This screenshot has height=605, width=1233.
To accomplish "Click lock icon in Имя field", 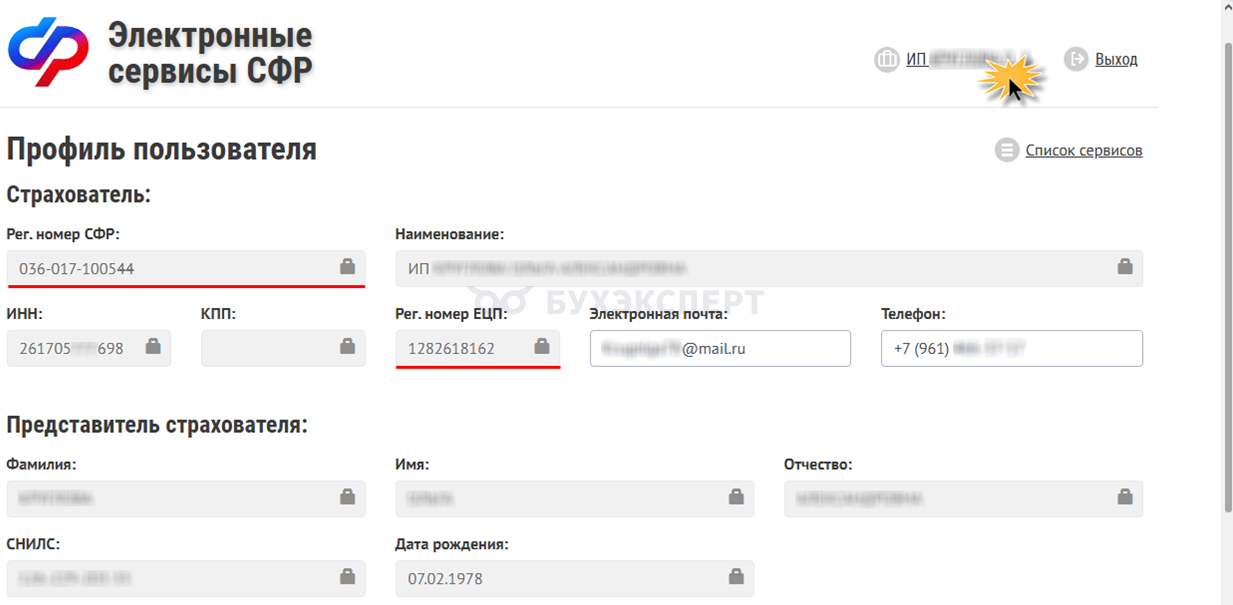I will pos(736,496).
